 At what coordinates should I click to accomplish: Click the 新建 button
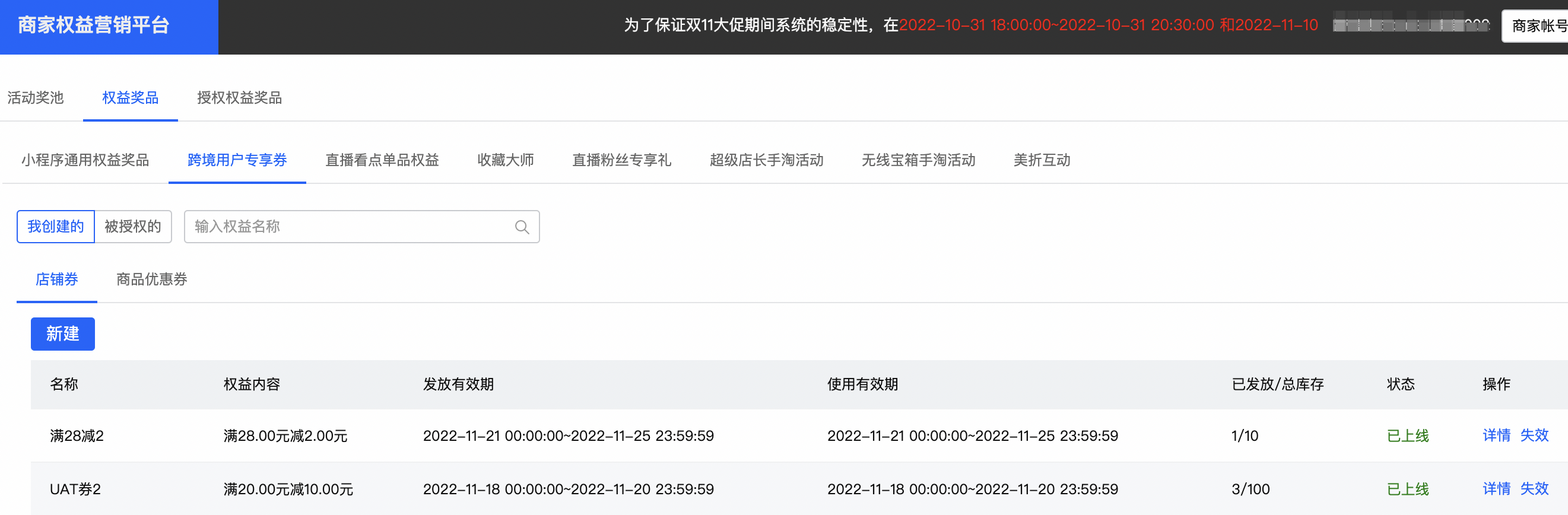(x=63, y=333)
